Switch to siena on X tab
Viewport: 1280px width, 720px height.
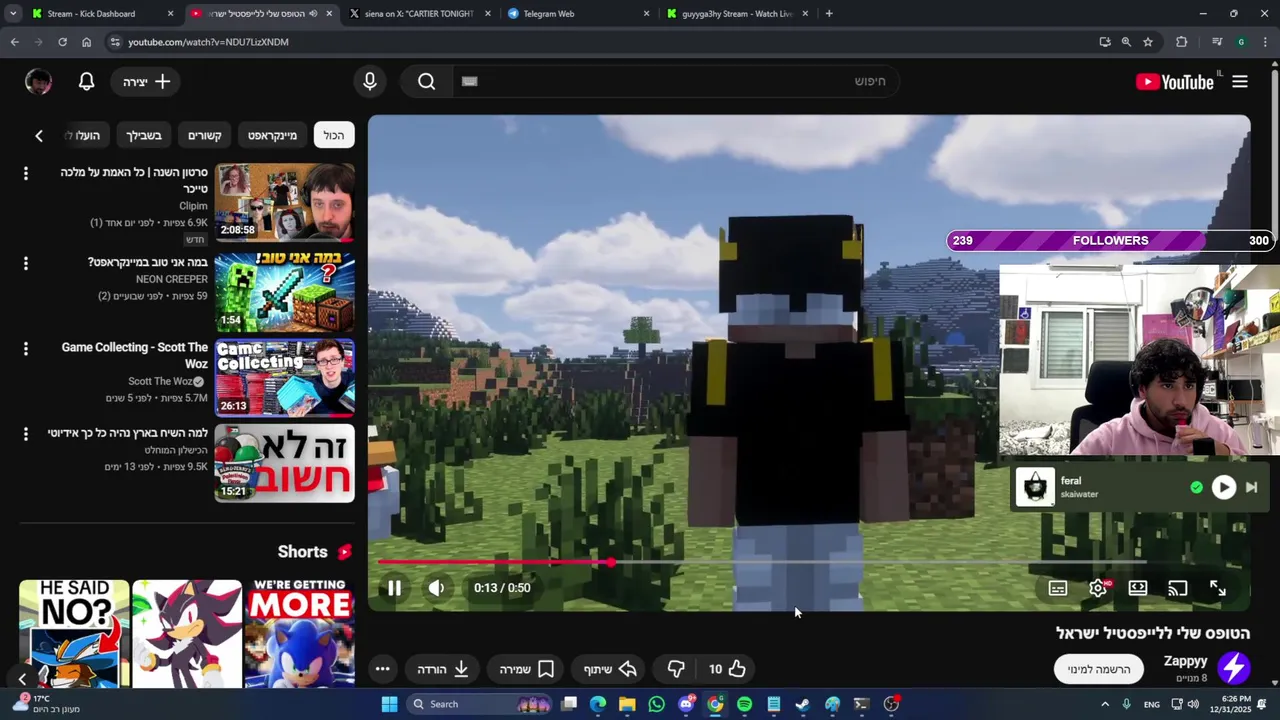419,14
